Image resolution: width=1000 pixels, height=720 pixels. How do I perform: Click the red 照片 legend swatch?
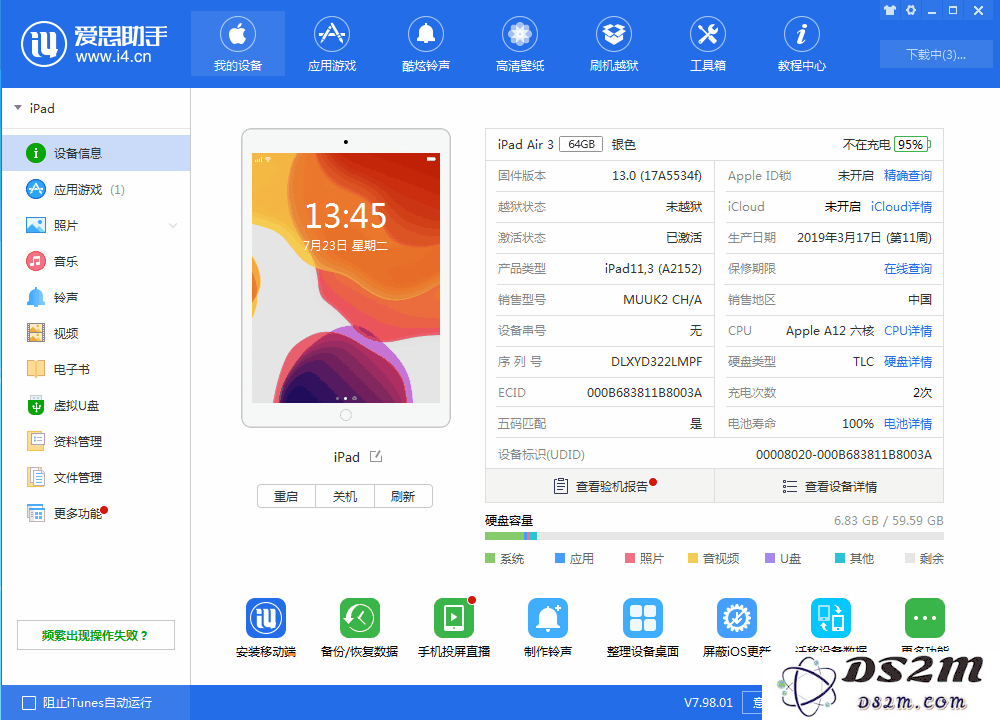629,558
